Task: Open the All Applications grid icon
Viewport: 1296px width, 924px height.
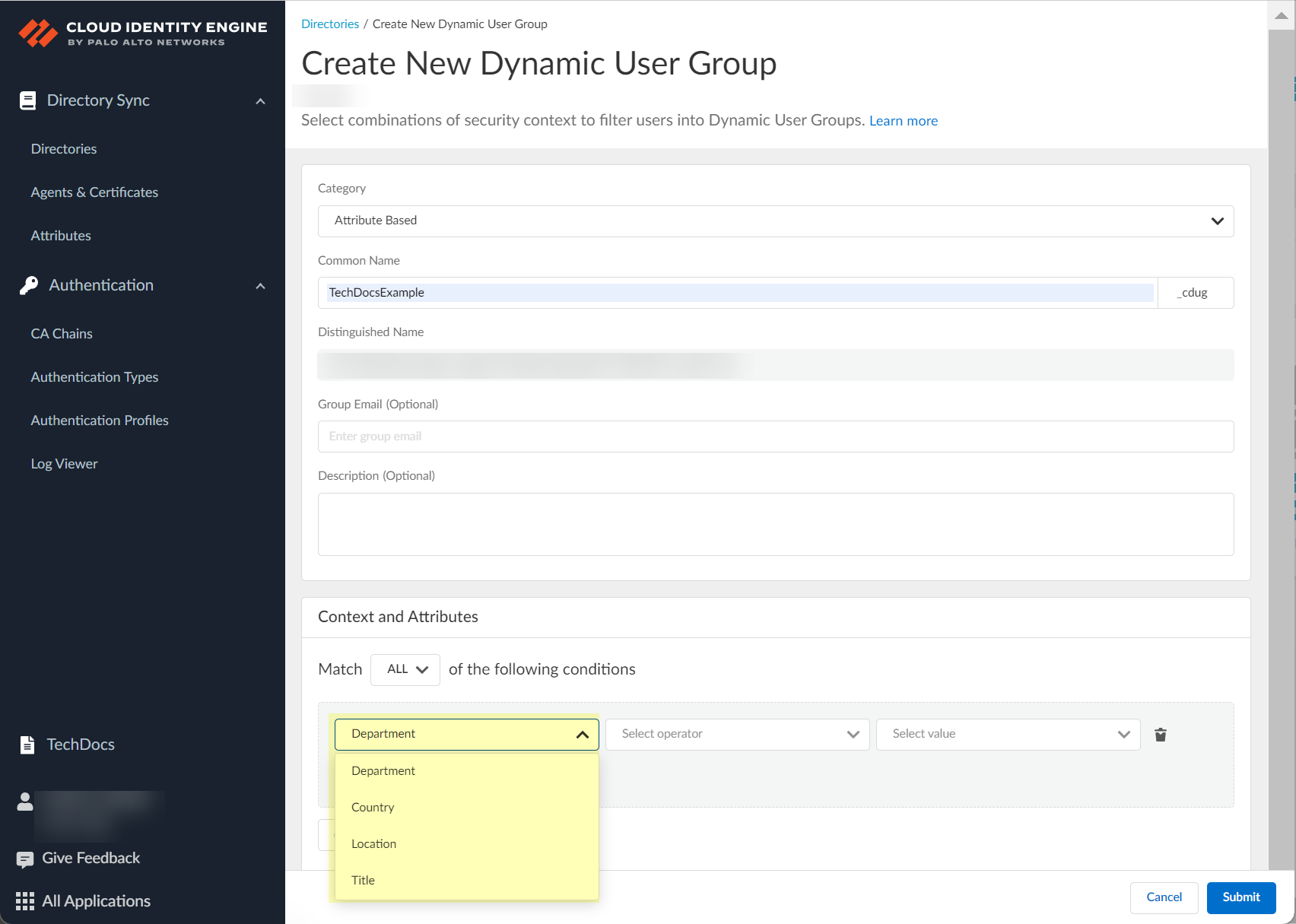Action: 25,902
